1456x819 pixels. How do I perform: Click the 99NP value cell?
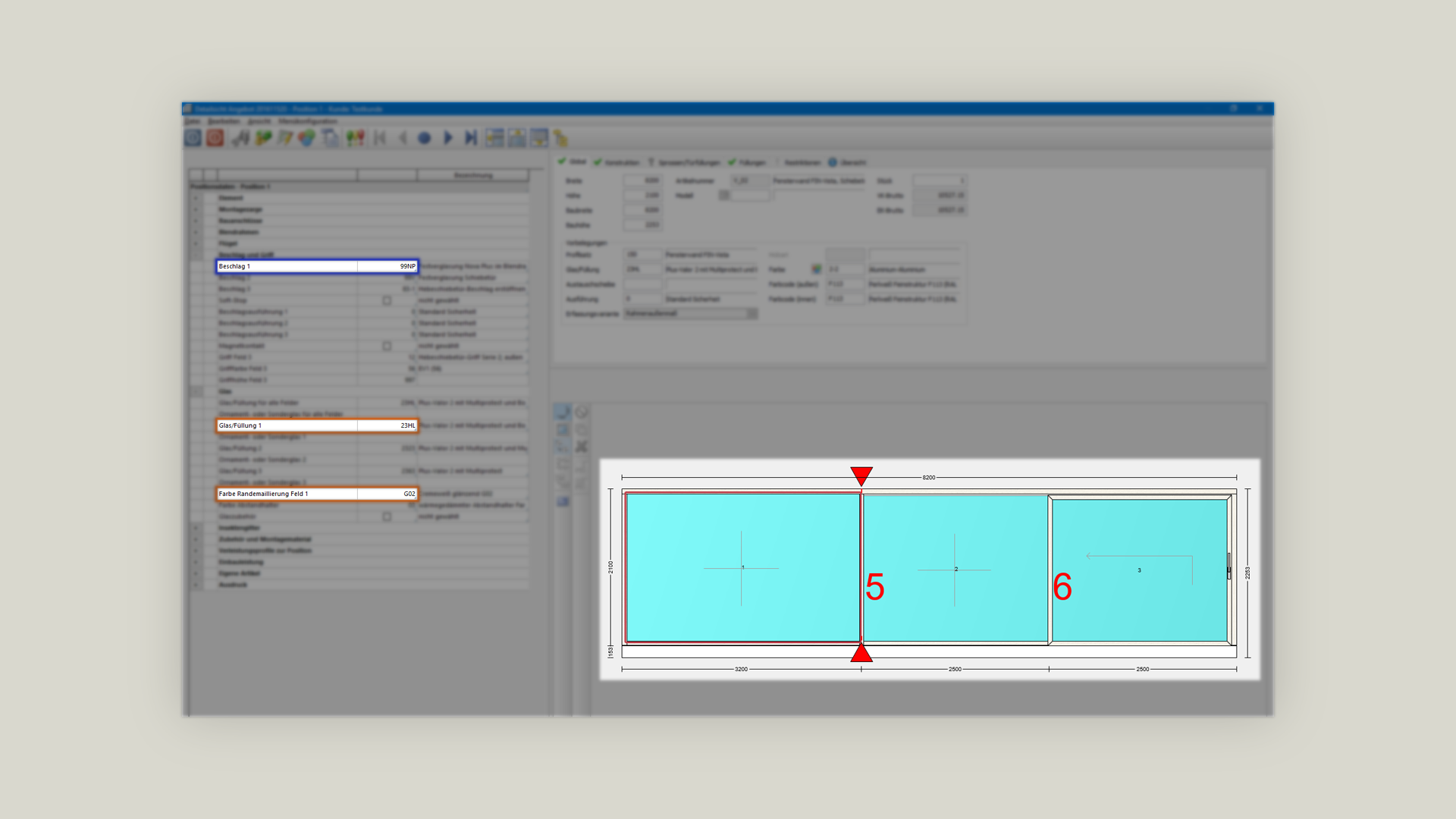tap(388, 266)
